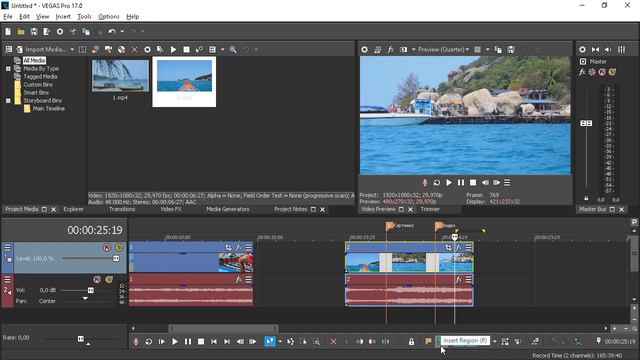Expand the Media By Type tree node
This screenshot has height=360, width=640.
[8, 69]
